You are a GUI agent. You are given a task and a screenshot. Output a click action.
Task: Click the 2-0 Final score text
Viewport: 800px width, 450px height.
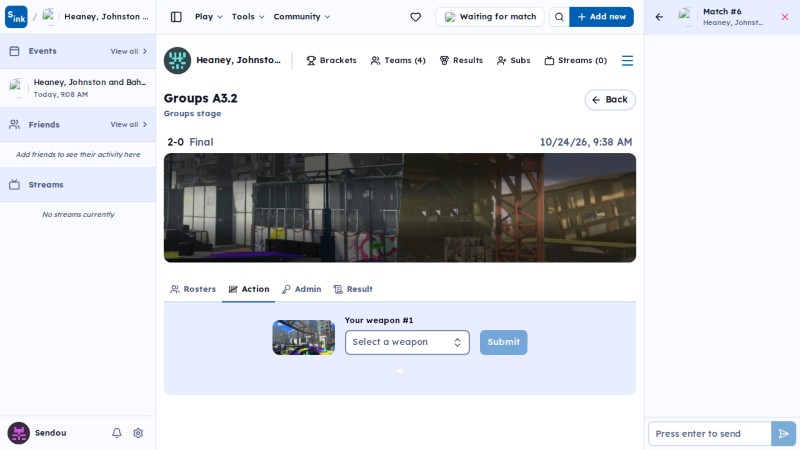click(190, 142)
